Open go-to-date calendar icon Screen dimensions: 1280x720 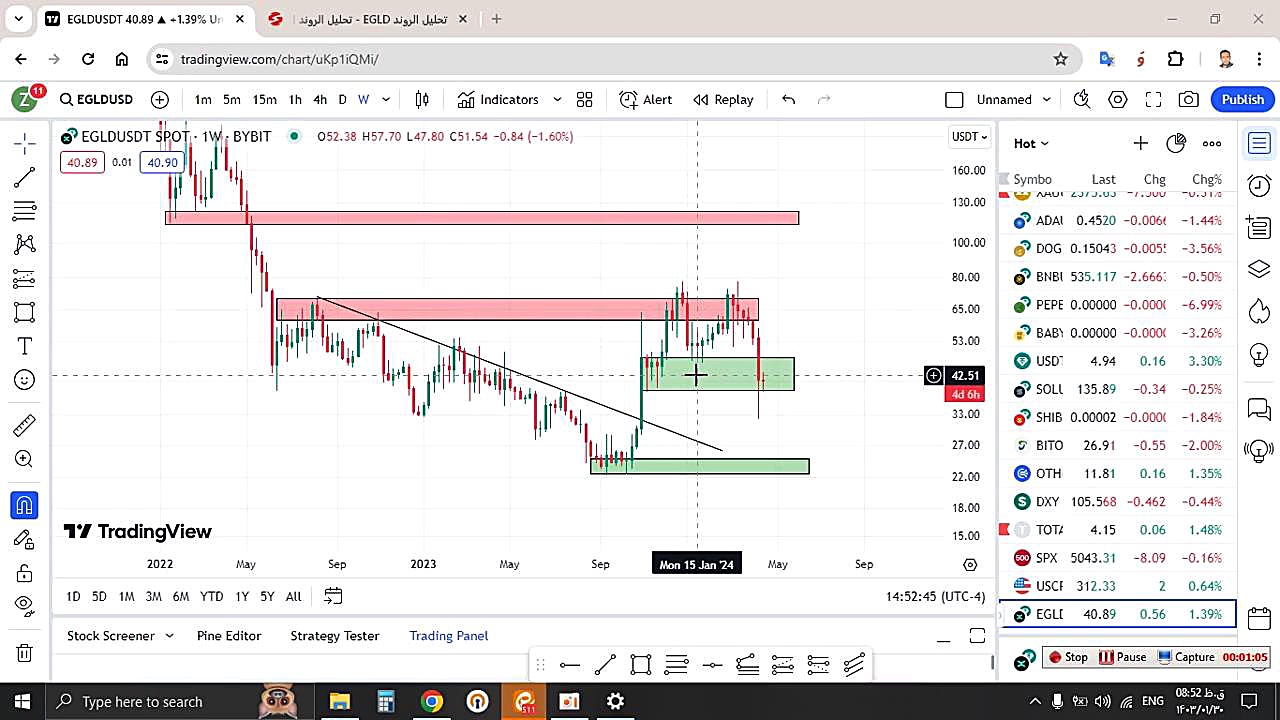click(x=333, y=596)
